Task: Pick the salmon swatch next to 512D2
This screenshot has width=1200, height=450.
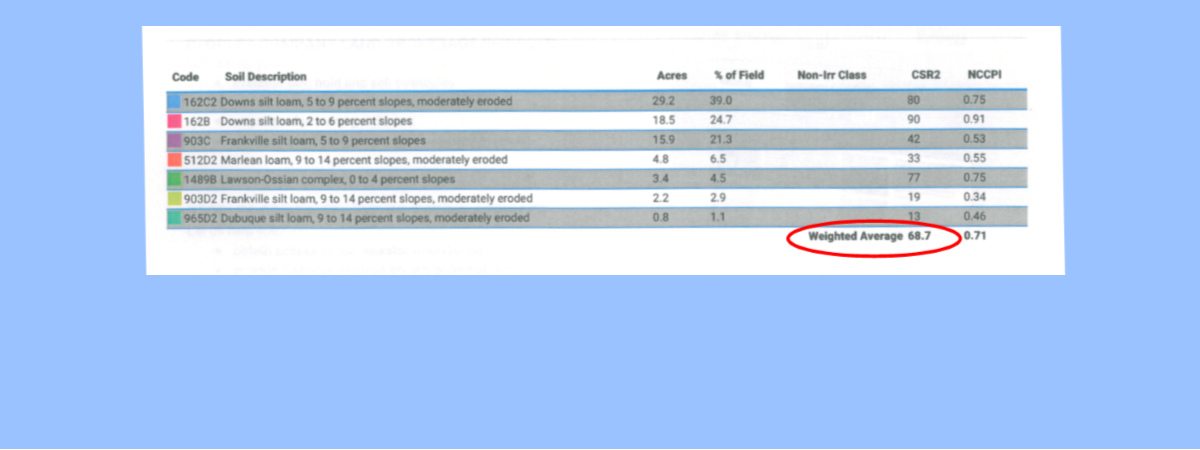Action: point(174,160)
